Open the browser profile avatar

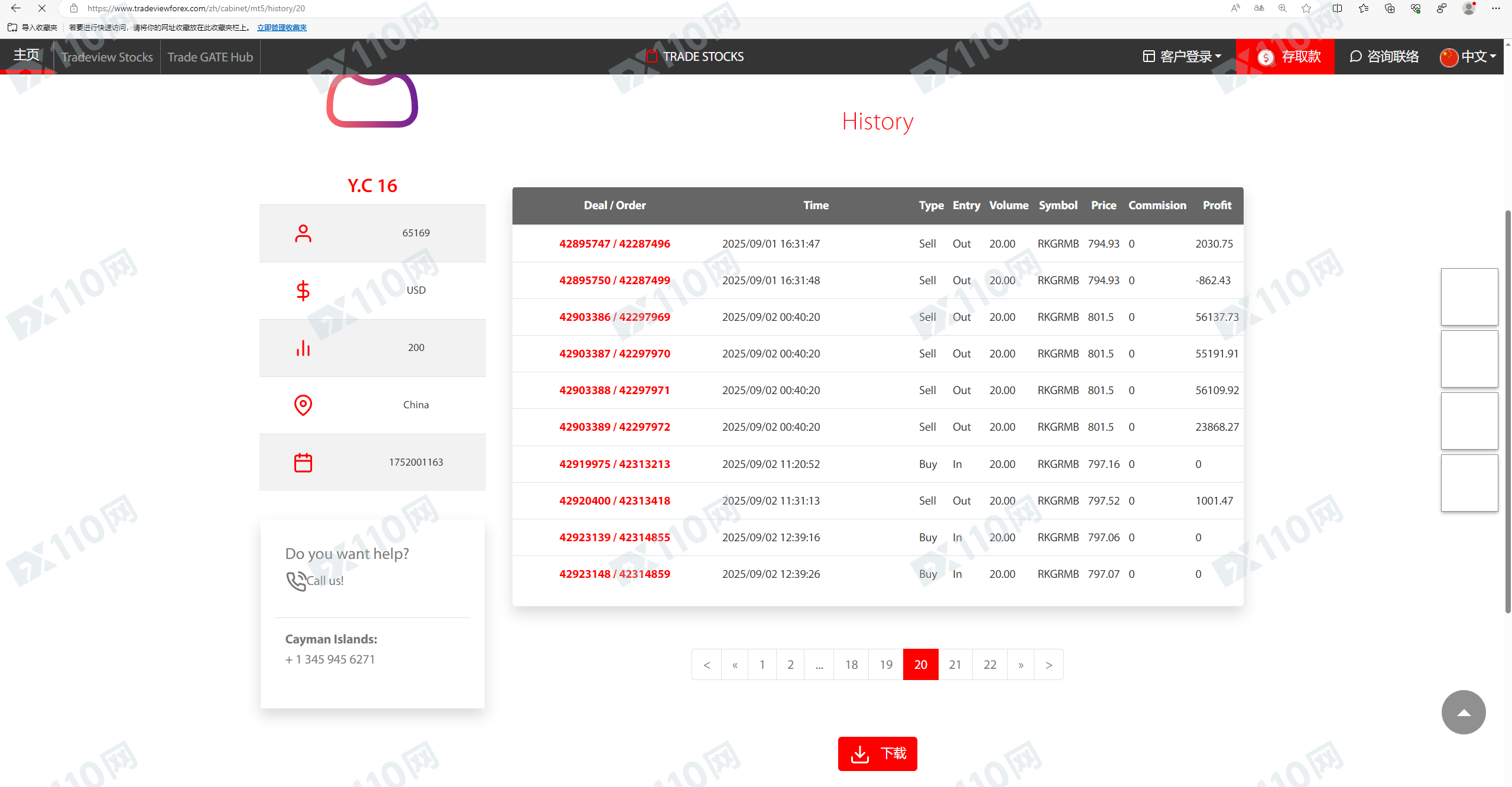(1468, 8)
